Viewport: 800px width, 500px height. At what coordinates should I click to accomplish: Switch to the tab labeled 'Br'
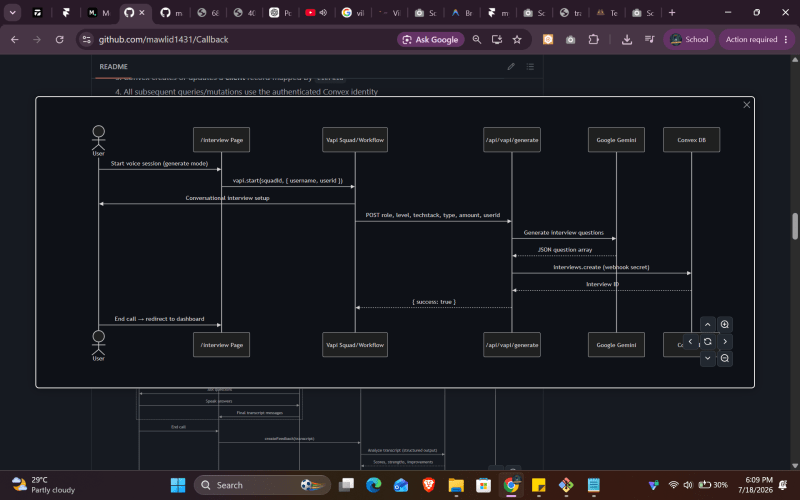point(462,13)
